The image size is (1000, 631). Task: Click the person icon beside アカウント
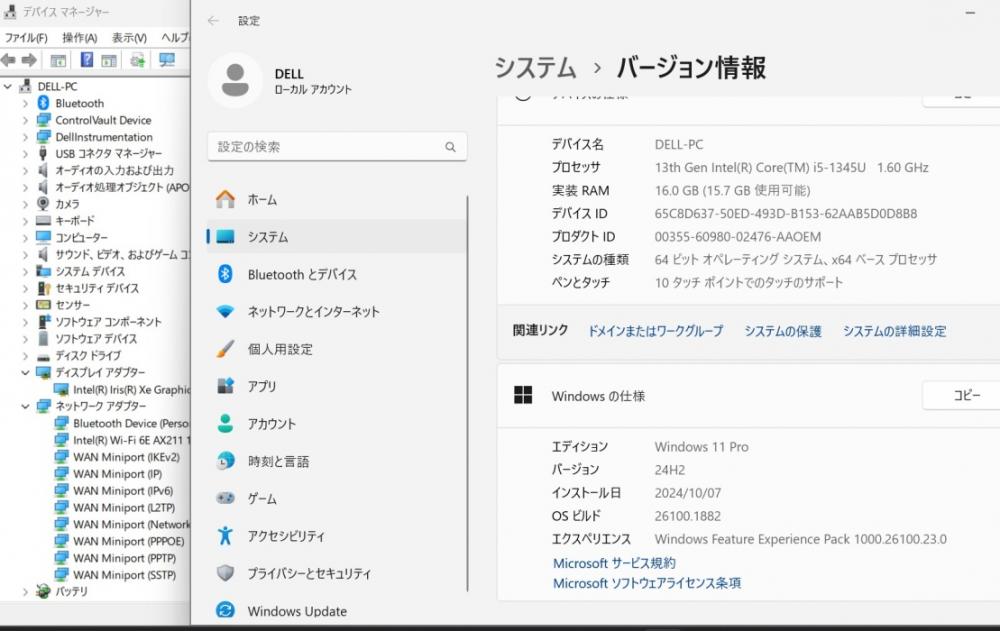tap(225, 423)
